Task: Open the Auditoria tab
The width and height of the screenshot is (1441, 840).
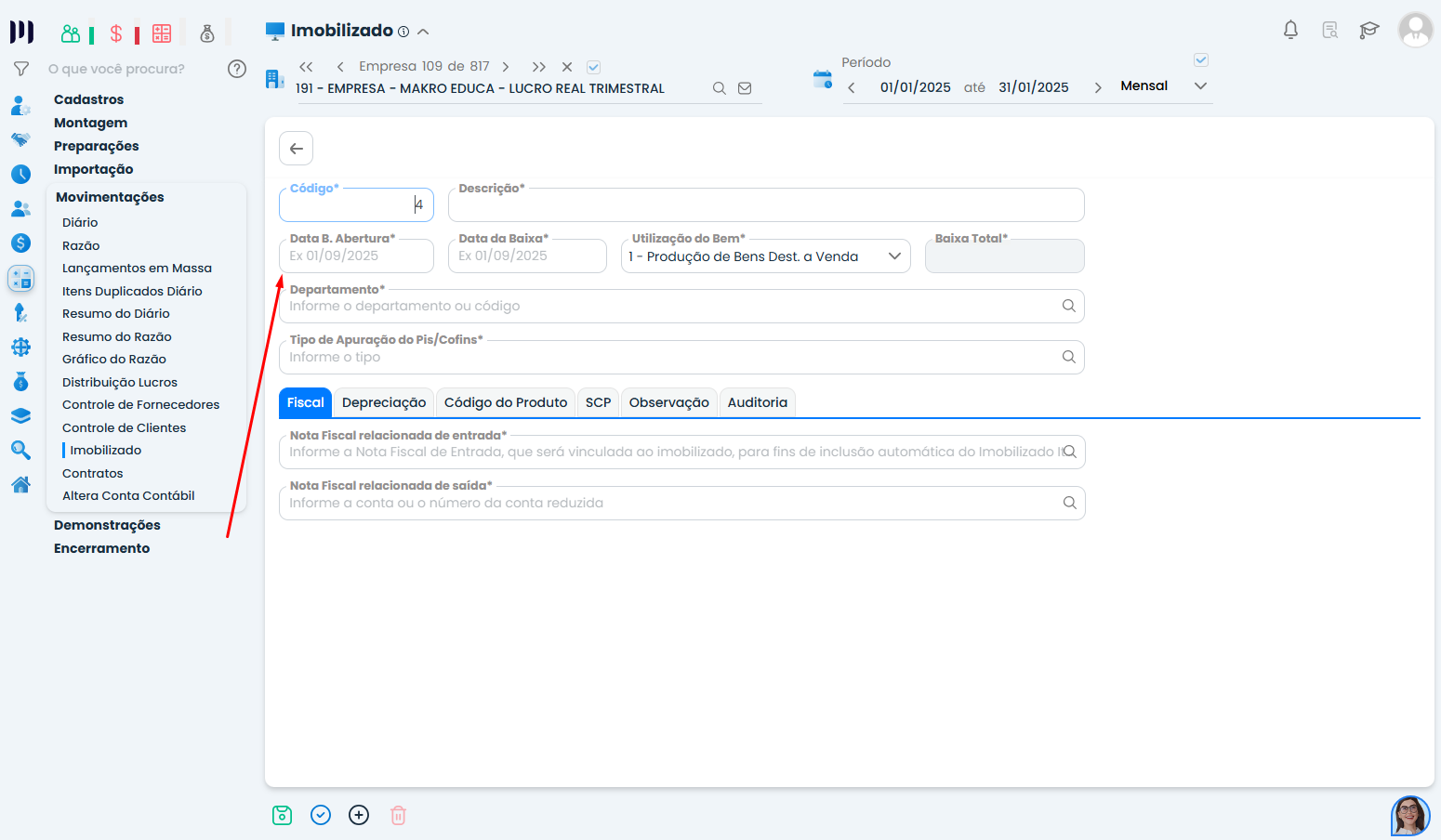Action: 757,402
